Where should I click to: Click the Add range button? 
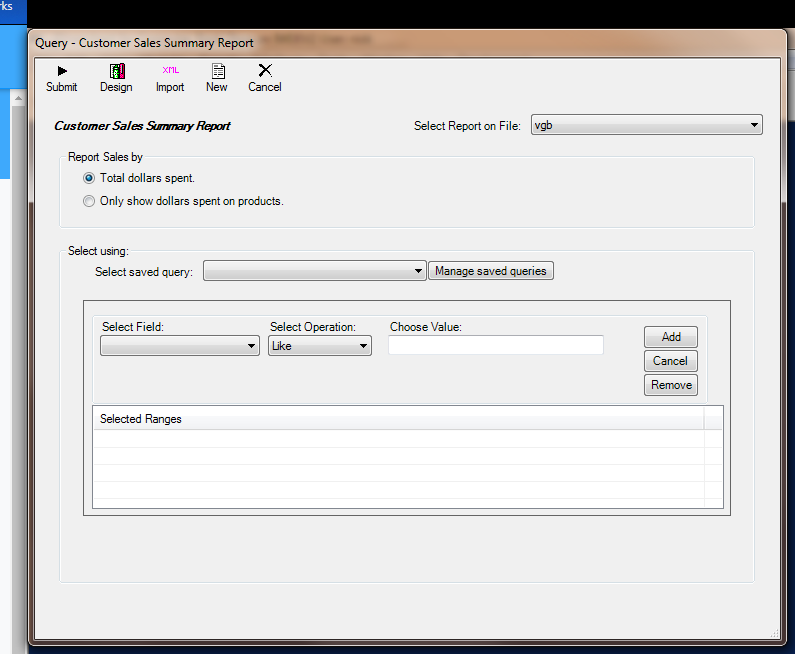pyautogui.click(x=671, y=337)
